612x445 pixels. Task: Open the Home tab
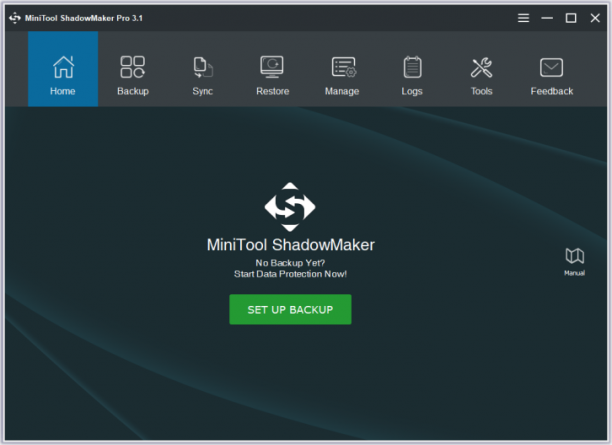click(63, 69)
